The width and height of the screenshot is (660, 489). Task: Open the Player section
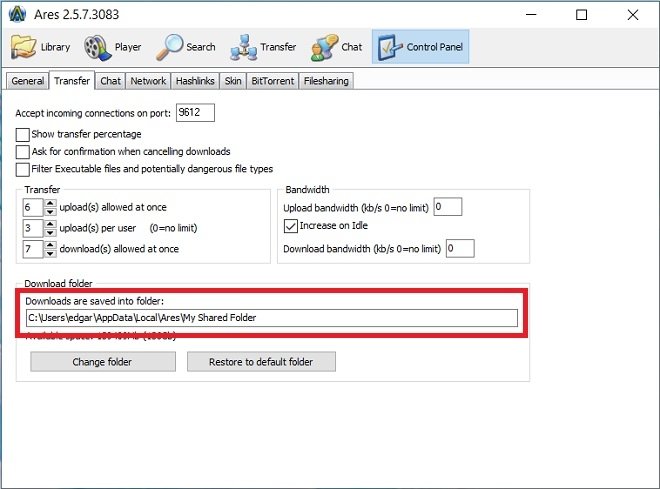click(x=112, y=47)
